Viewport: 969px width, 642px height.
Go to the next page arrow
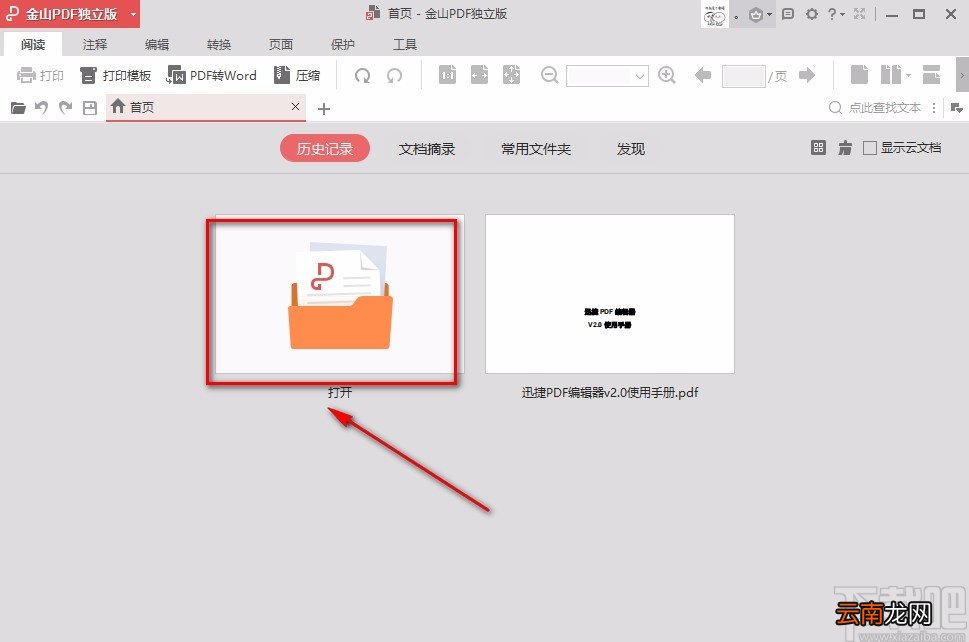tap(806, 75)
